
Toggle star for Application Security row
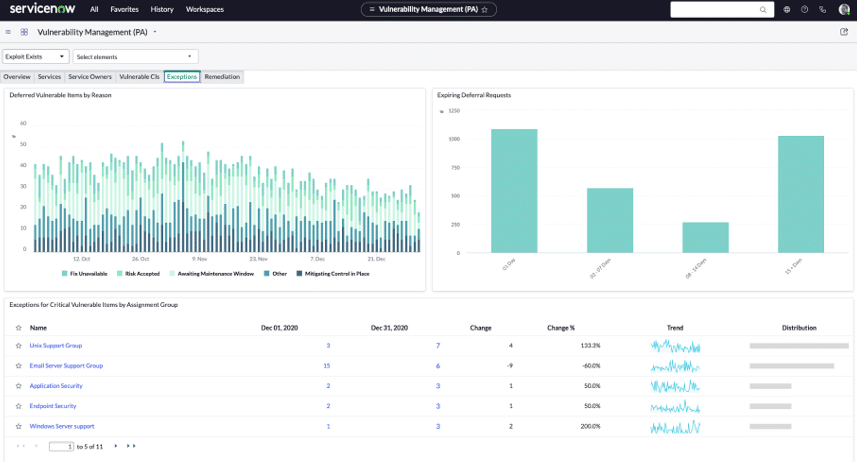18,386
